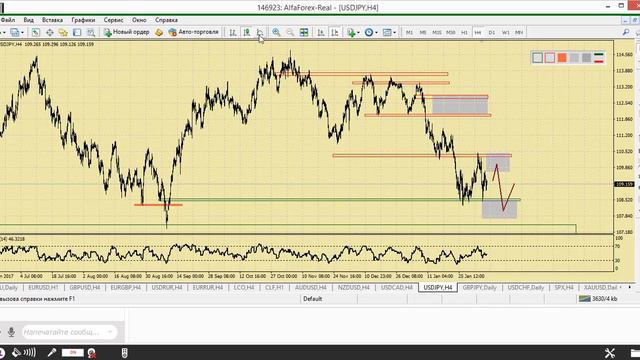Click the tools wrench icon in bottom bar
Image resolution: width=640 pixels, height=360 pixels.
(x=610, y=353)
